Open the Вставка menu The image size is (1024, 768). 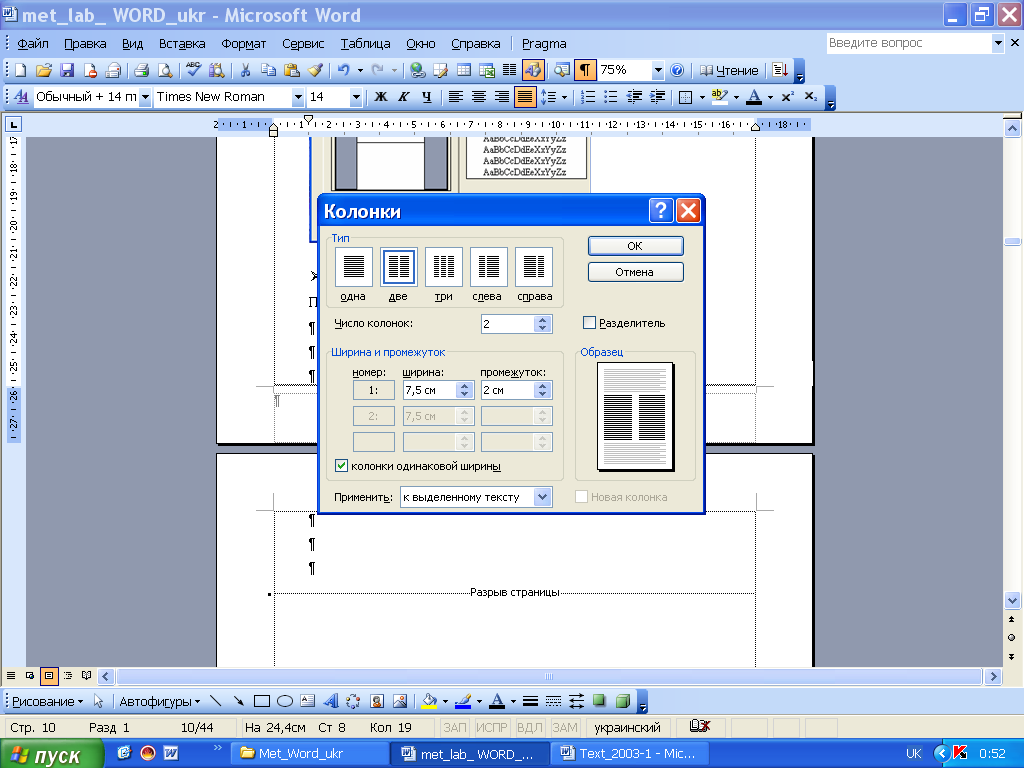click(x=182, y=44)
